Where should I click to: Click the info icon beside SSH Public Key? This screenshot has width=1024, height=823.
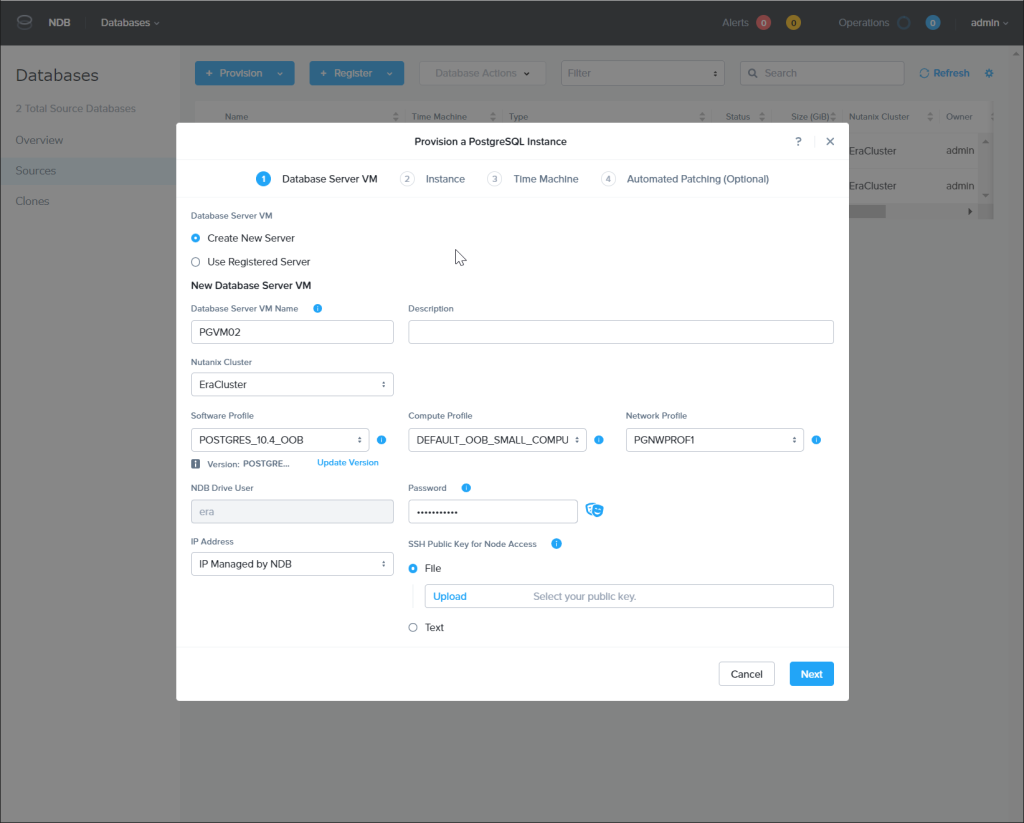click(x=557, y=544)
